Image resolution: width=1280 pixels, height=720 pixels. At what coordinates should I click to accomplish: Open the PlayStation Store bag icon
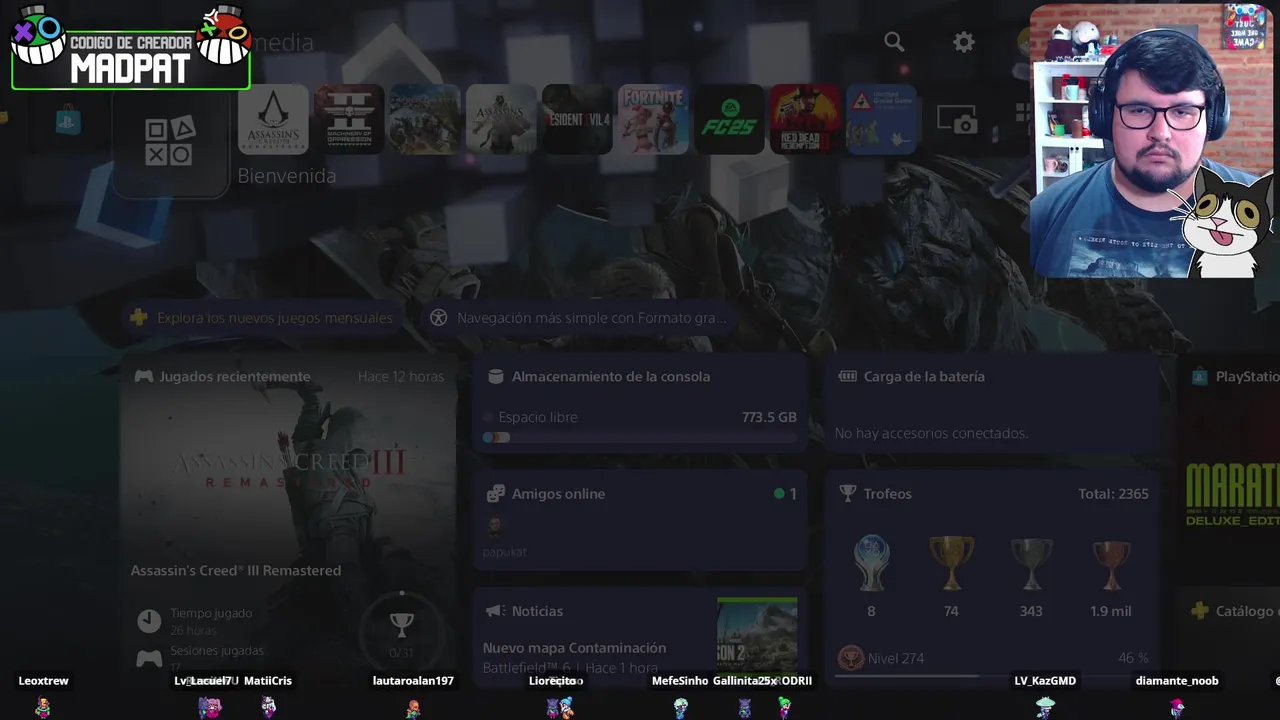[x=68, y=120]
